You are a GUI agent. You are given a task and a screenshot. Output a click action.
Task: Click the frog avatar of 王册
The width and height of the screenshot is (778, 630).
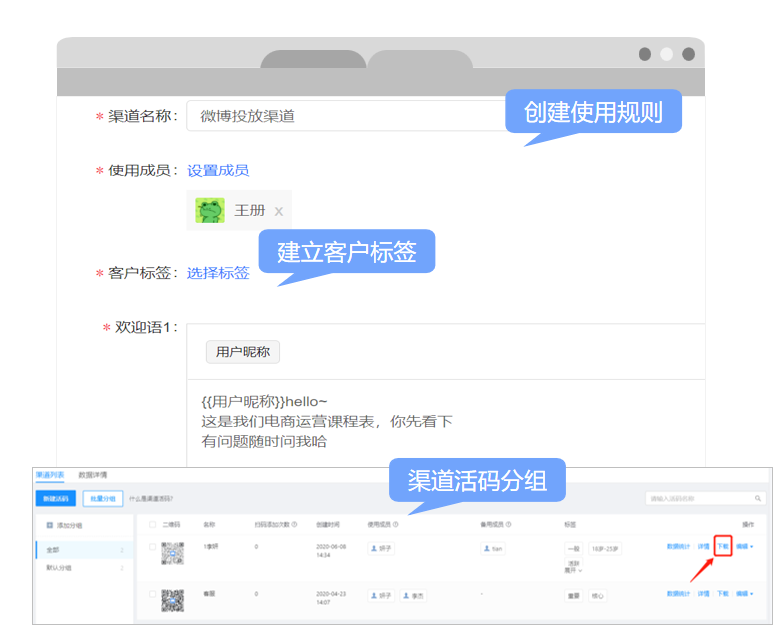(210, 210)
